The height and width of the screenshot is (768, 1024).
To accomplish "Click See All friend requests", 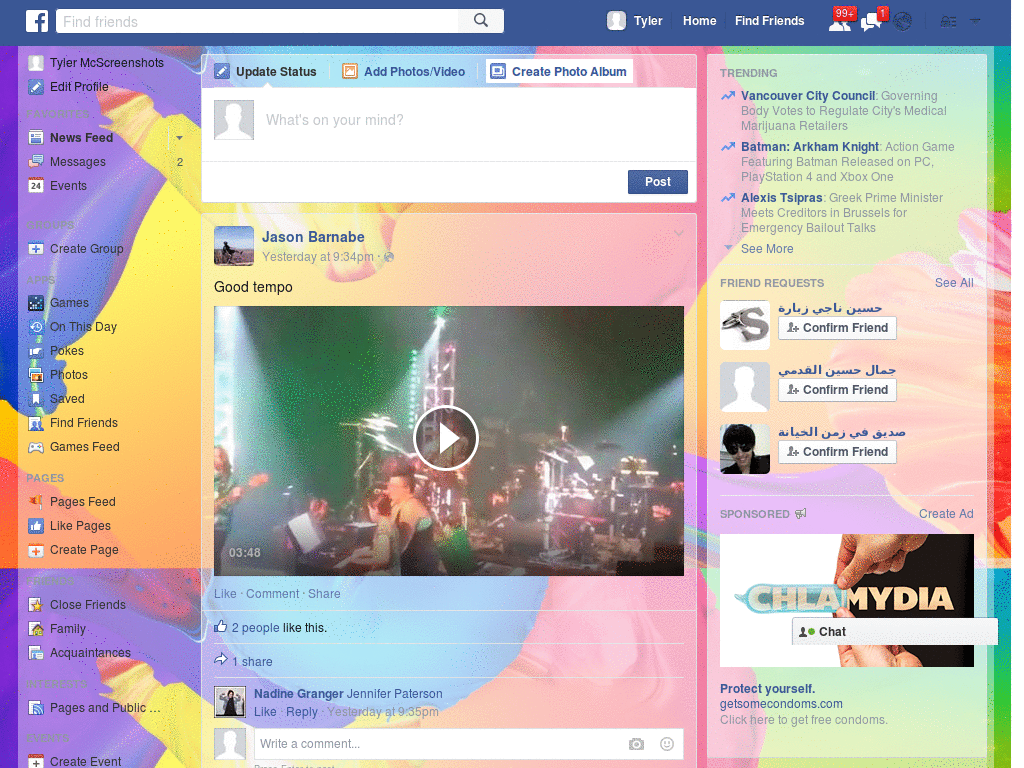I will pyautogui.click(x=953, y=283).
